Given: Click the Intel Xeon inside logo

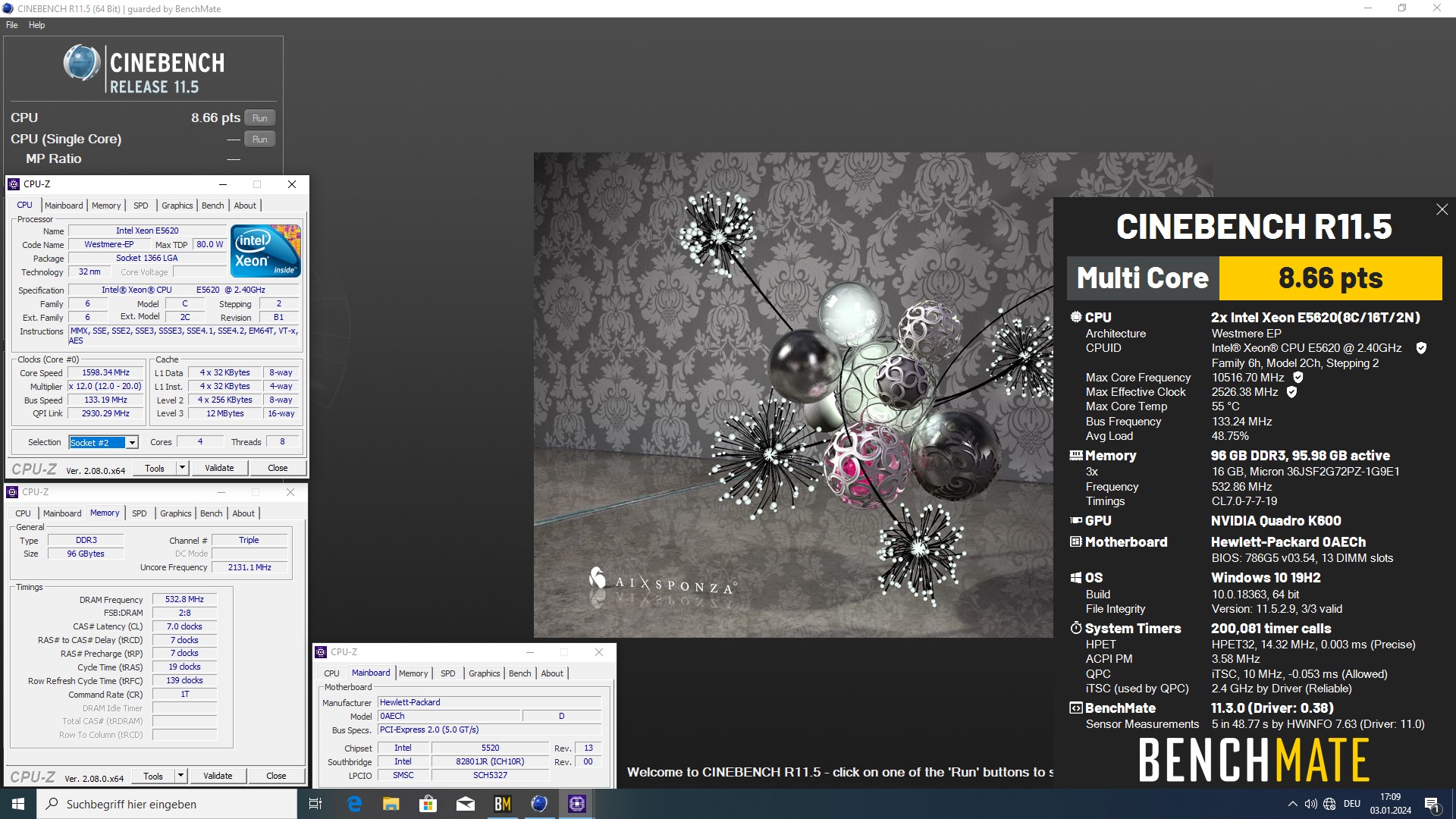Looking at the screenshot, I should pyautogui.click(x=265, y=250).
